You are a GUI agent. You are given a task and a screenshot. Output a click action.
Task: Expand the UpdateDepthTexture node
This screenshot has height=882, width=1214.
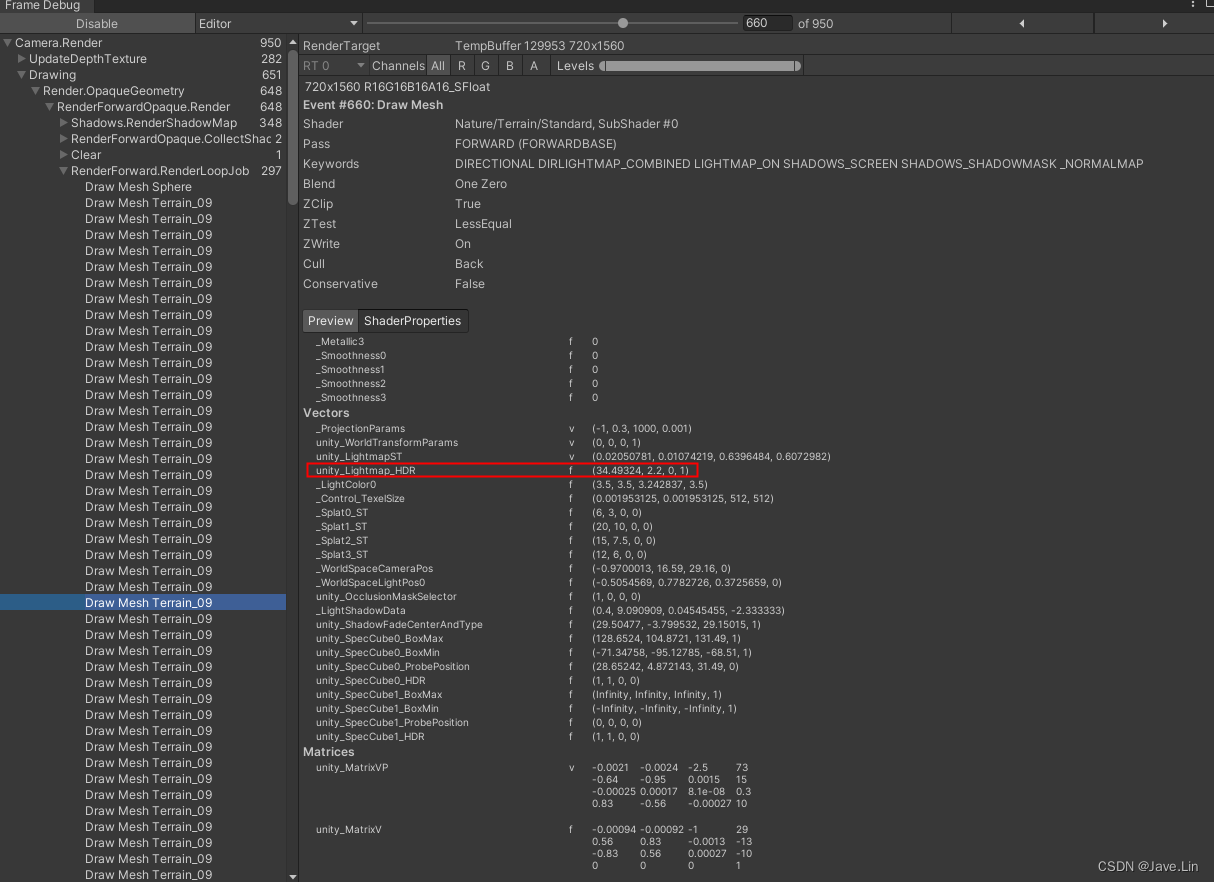tap(22, 59)
